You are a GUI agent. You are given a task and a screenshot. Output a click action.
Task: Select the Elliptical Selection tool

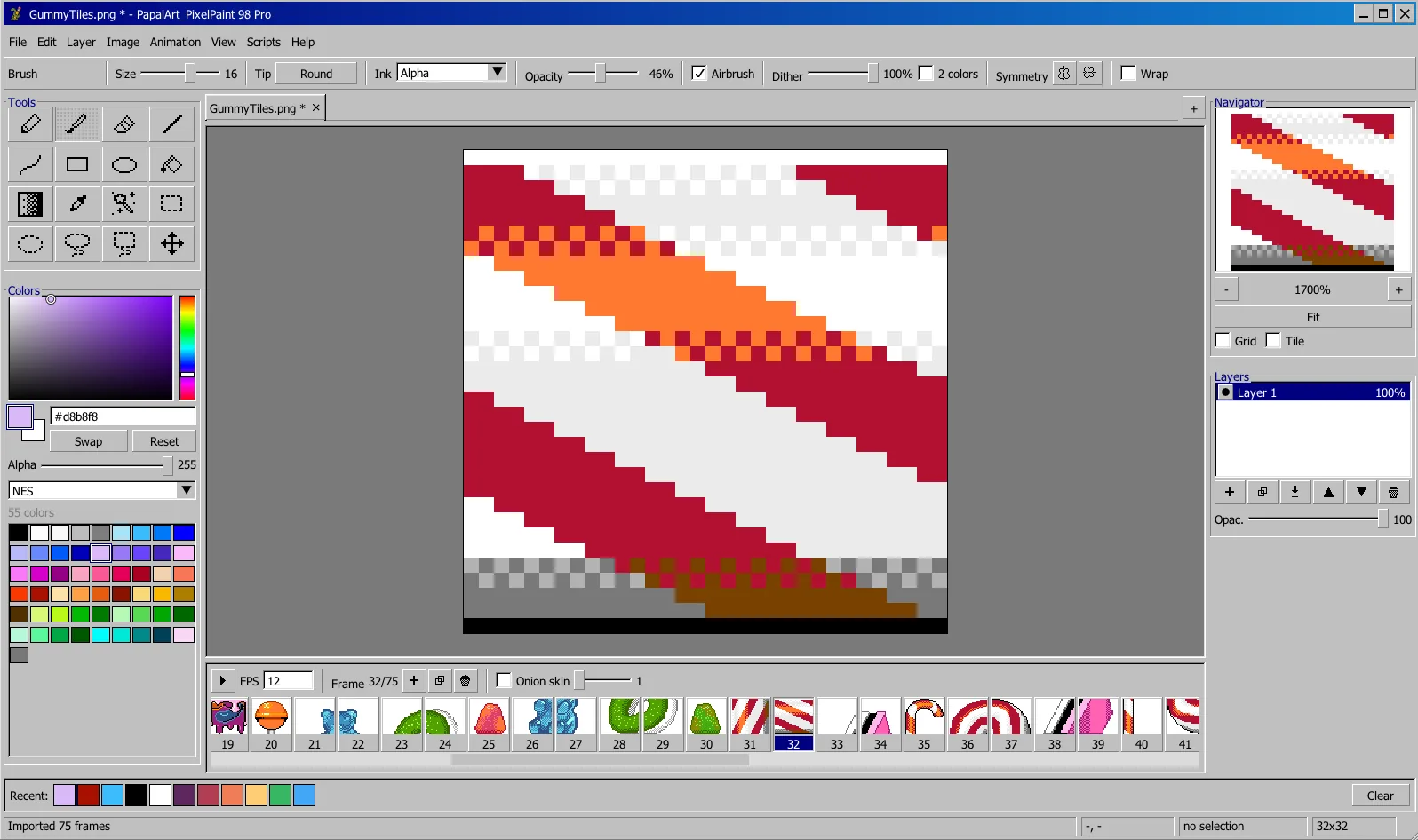(x=30, y=244)
